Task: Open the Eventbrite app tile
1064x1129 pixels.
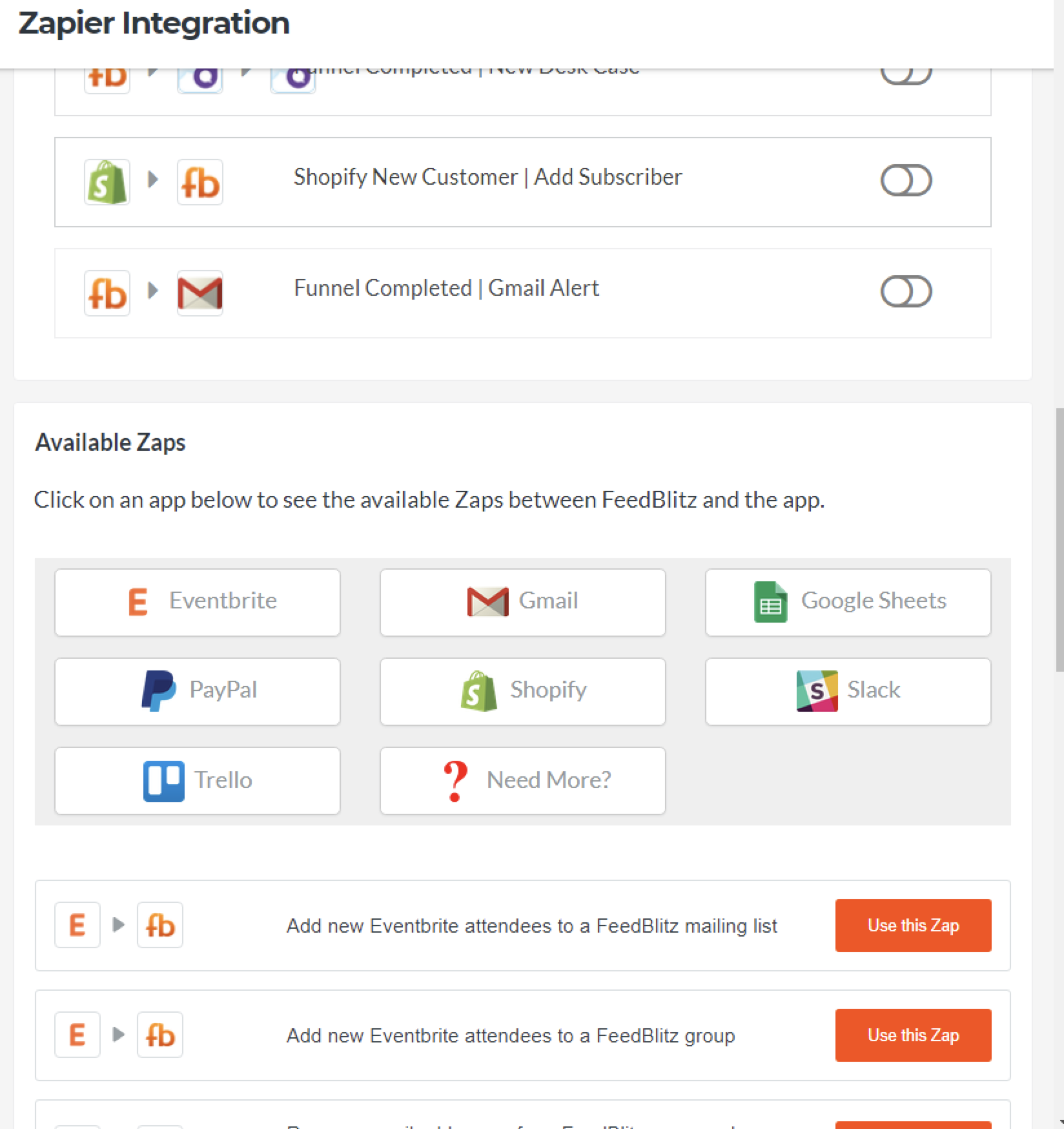Action: 198,602
